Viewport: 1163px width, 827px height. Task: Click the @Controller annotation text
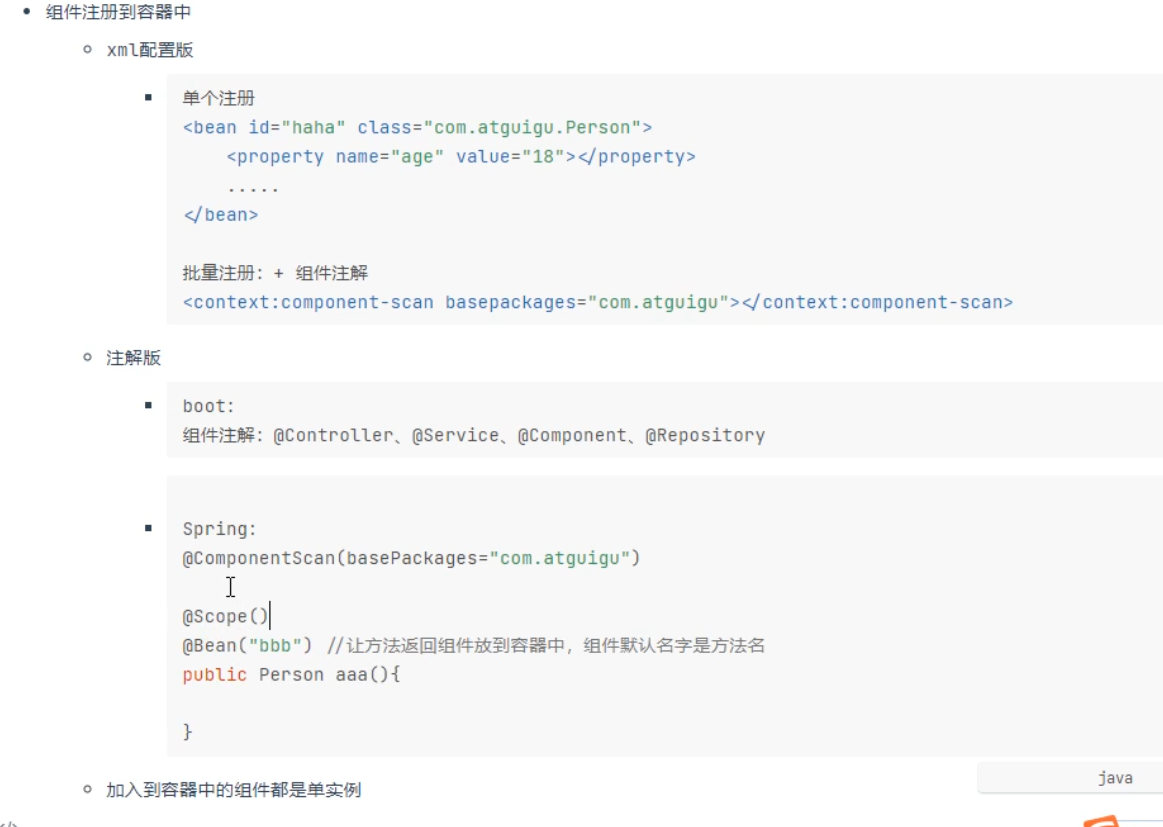(x=333, y=435)
